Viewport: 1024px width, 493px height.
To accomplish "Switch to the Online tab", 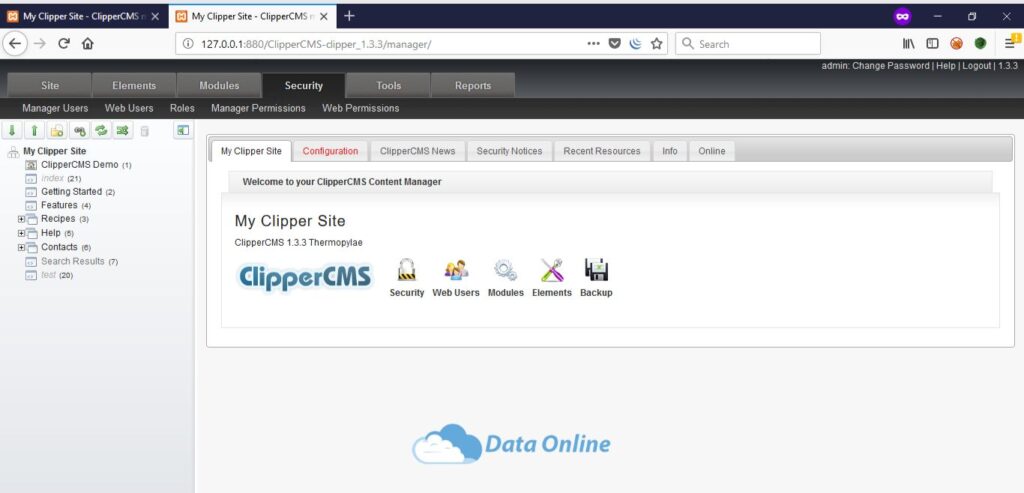I will [x=711, y=151].
